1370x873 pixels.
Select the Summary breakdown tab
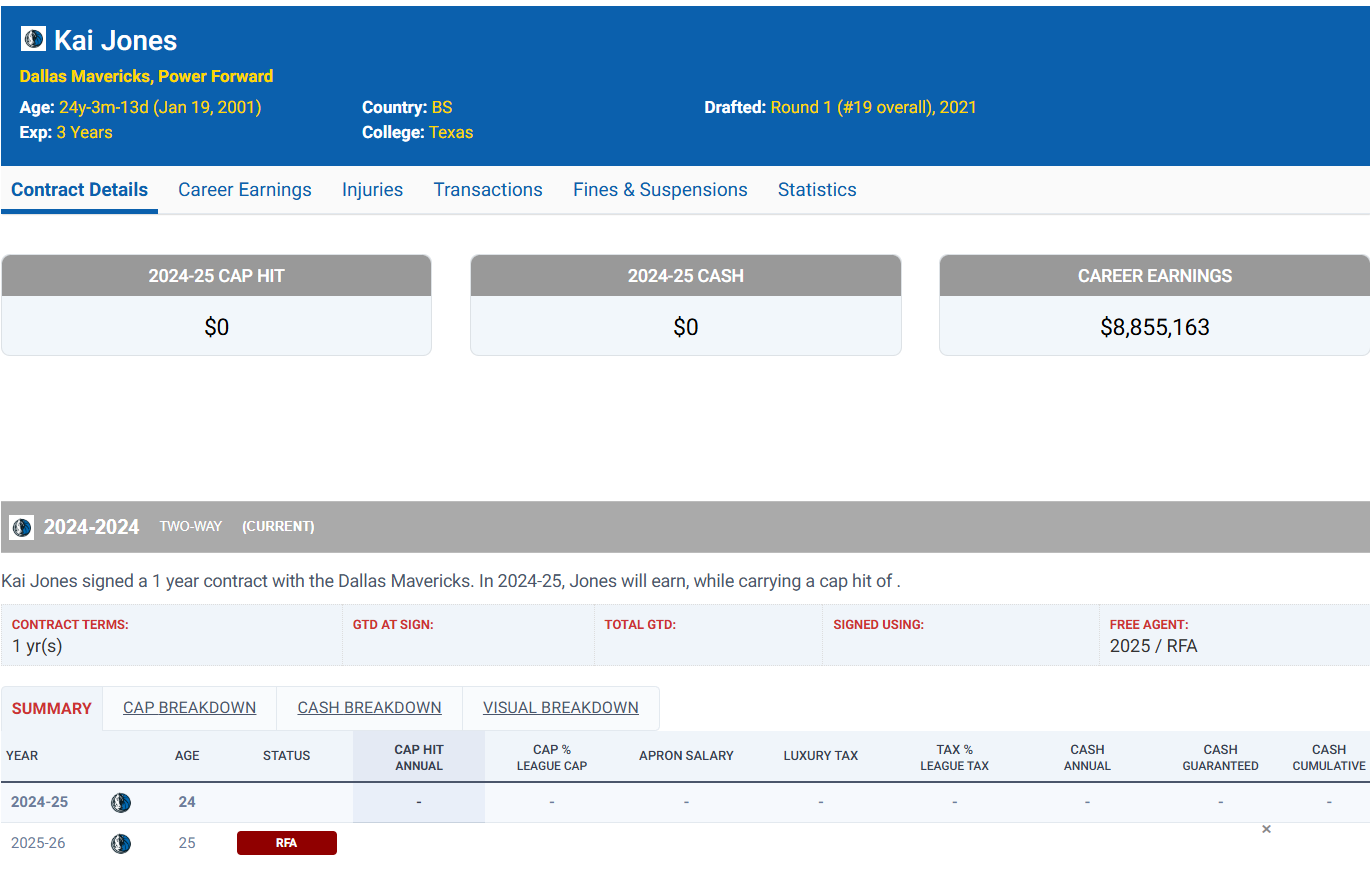tap(52, 708)
